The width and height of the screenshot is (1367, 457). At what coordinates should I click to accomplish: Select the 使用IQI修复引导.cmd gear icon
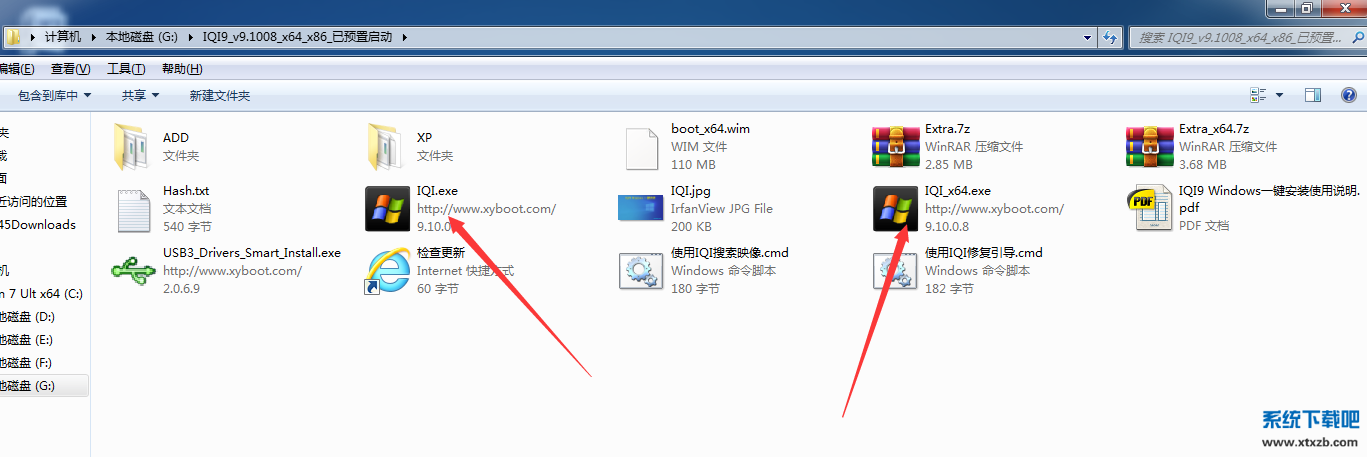click(896, 271)
